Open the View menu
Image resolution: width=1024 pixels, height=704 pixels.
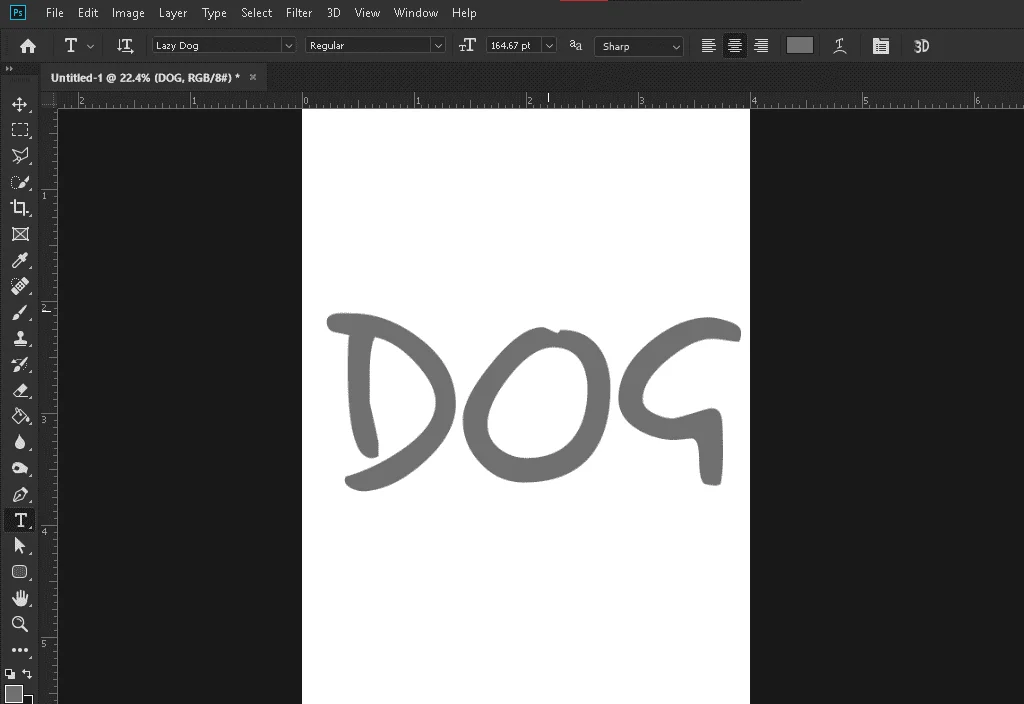367,13
